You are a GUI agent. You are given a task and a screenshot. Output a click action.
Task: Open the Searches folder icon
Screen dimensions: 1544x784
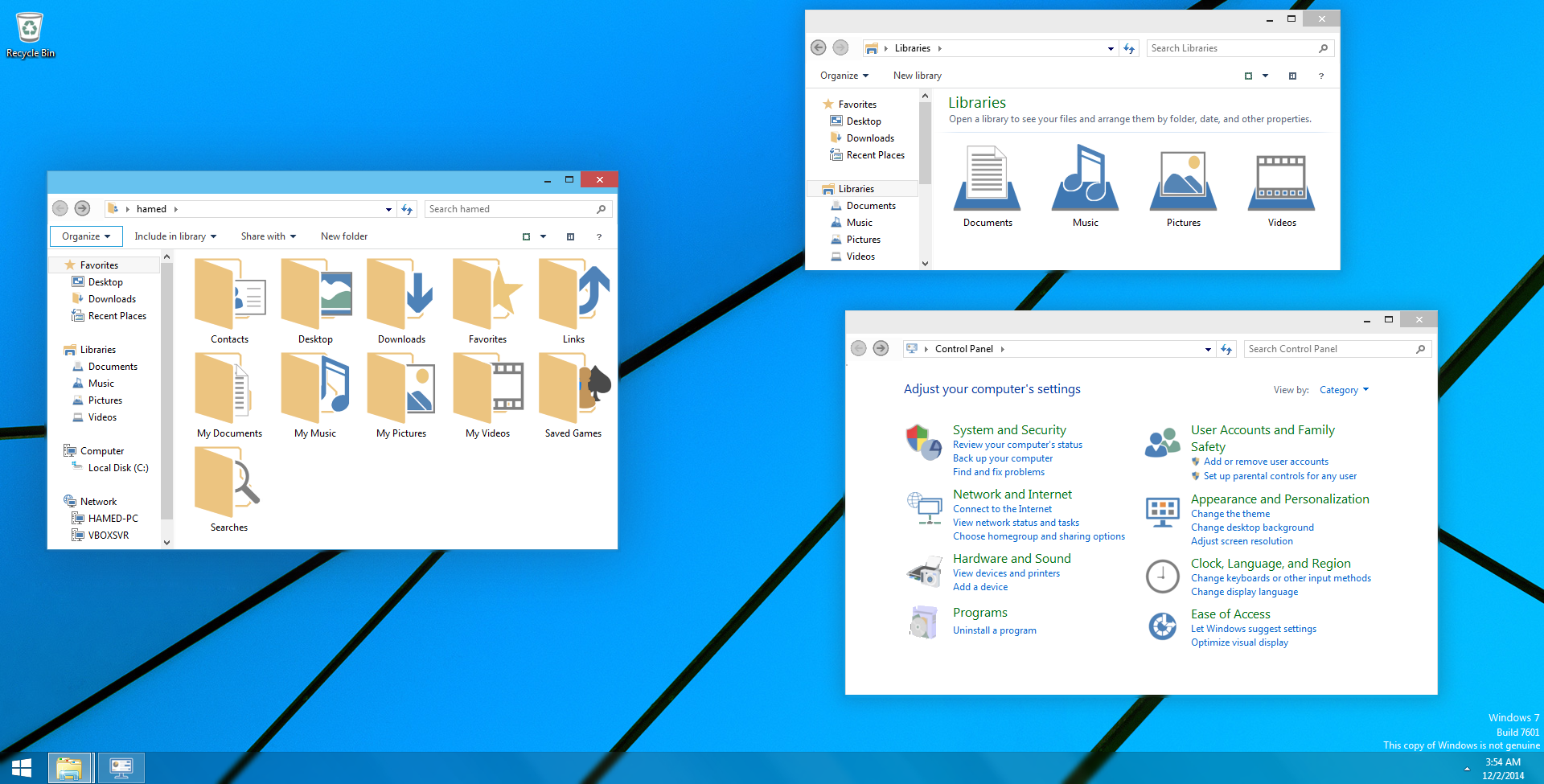(x=228, y=483)
